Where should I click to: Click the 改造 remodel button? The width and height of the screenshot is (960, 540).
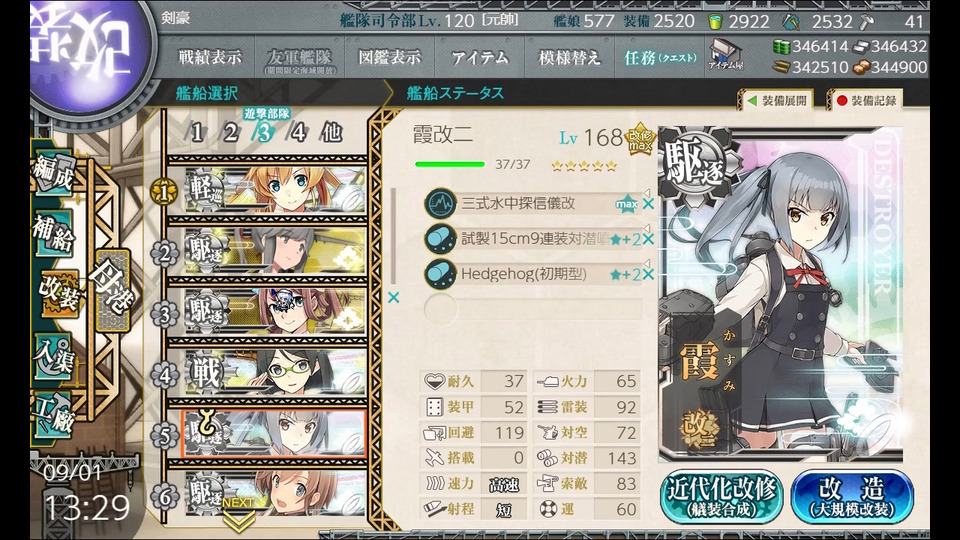tap(852, 497)
